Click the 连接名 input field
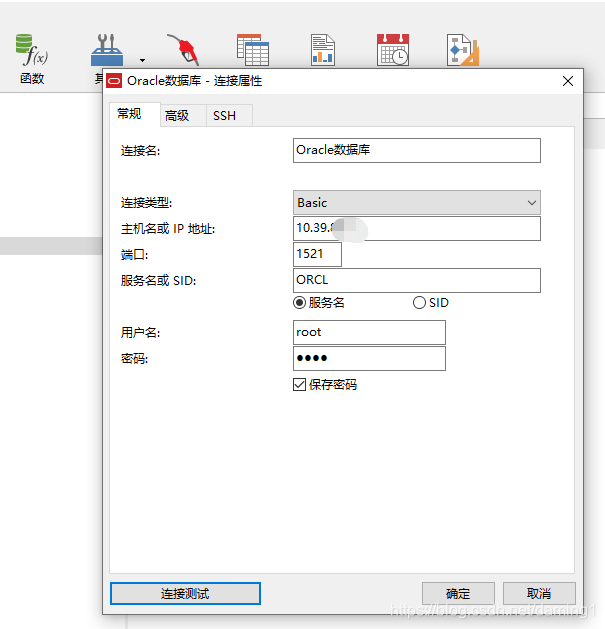605x629 pixels. [x=417, y=150]
